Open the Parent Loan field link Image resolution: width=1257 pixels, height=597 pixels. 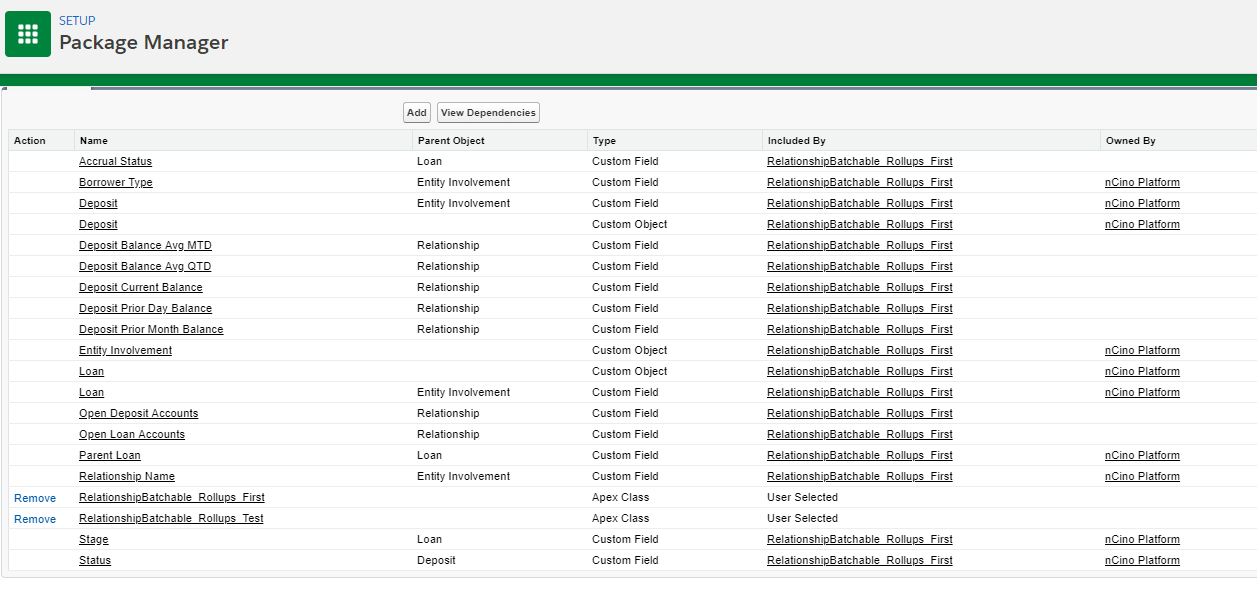point(110,455)
